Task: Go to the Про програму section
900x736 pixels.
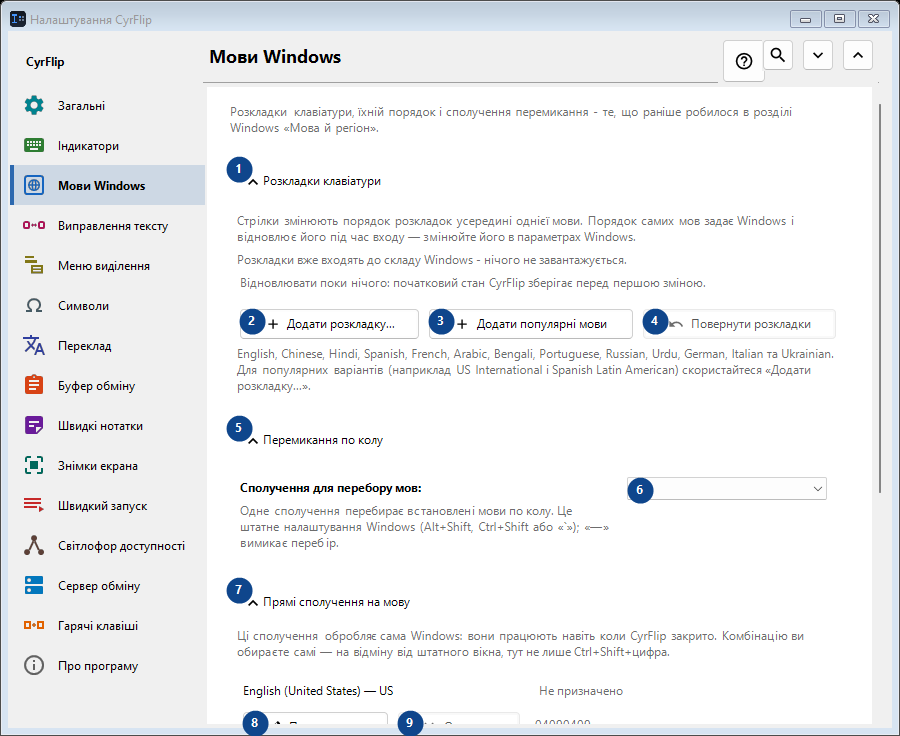Action: [x=107, y=666]
